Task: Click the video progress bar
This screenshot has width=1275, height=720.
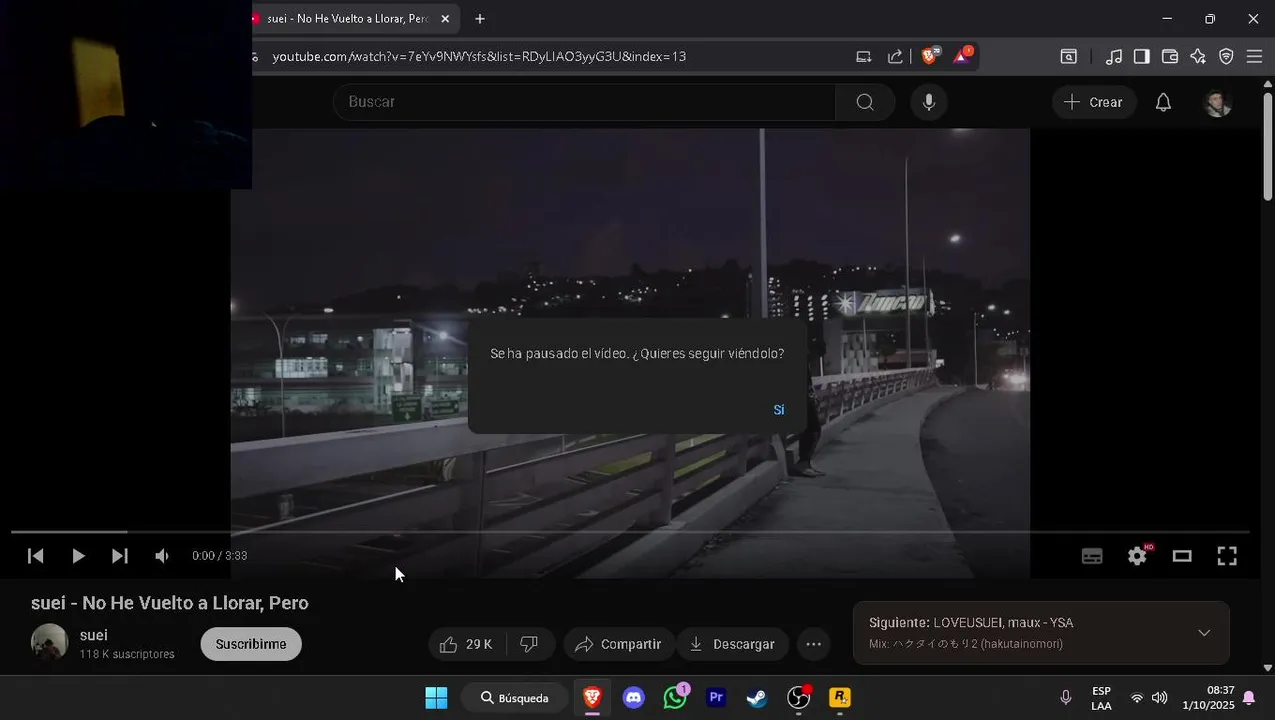Action: (630, 532)
